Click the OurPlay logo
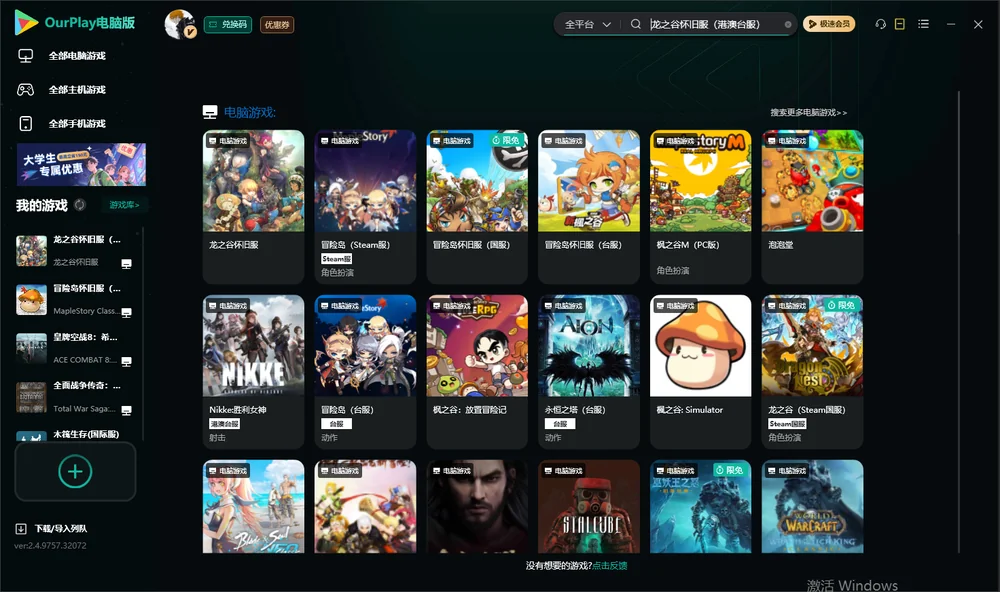 (75, 23)
